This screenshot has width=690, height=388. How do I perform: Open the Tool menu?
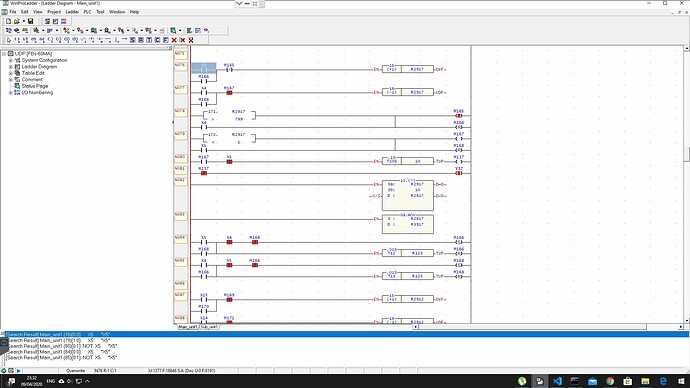[100, 12]
